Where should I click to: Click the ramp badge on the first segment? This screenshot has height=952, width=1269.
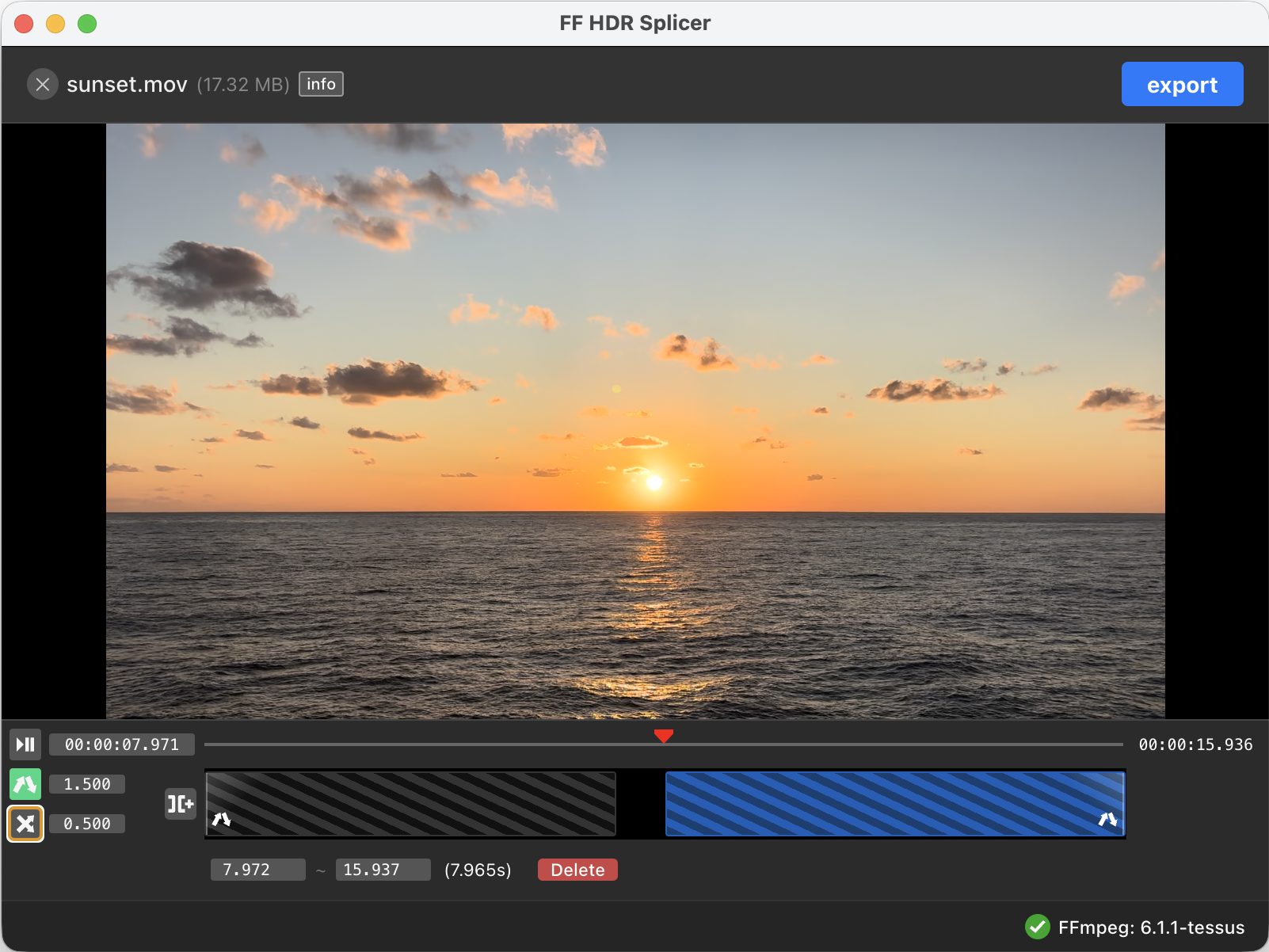(223, 821)
